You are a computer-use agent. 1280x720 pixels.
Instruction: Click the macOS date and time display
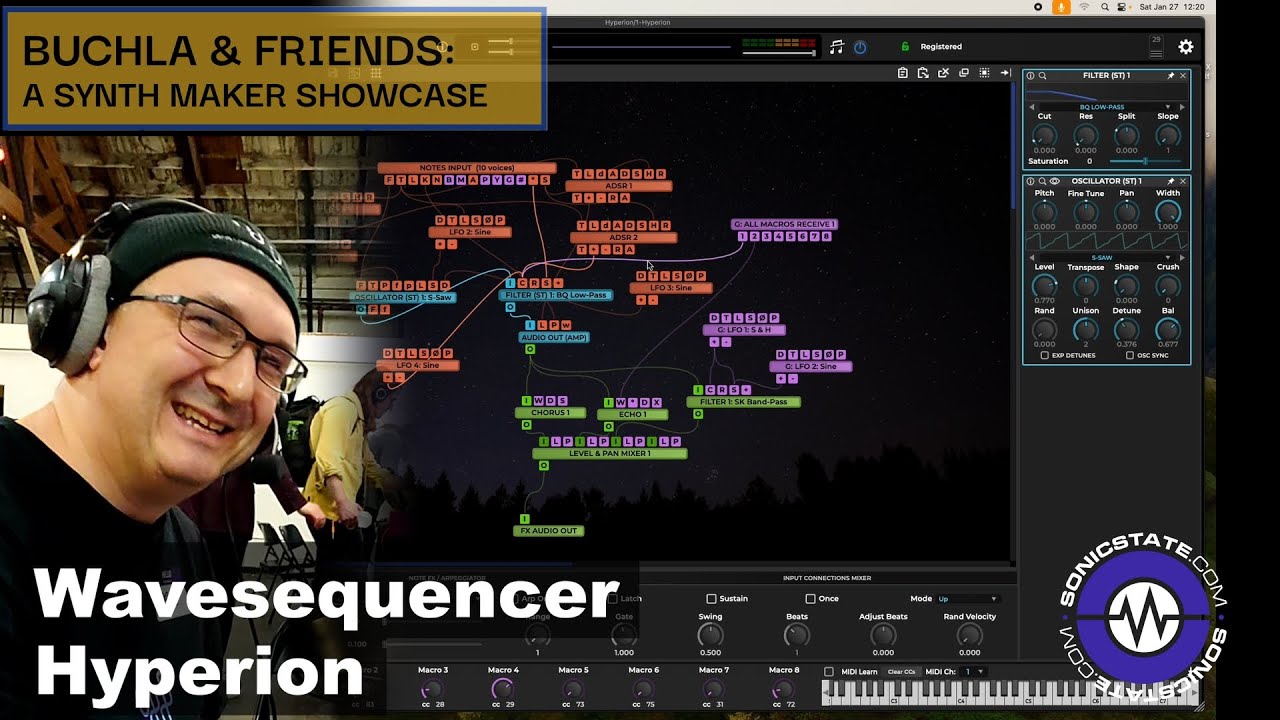pos(1172,7)
